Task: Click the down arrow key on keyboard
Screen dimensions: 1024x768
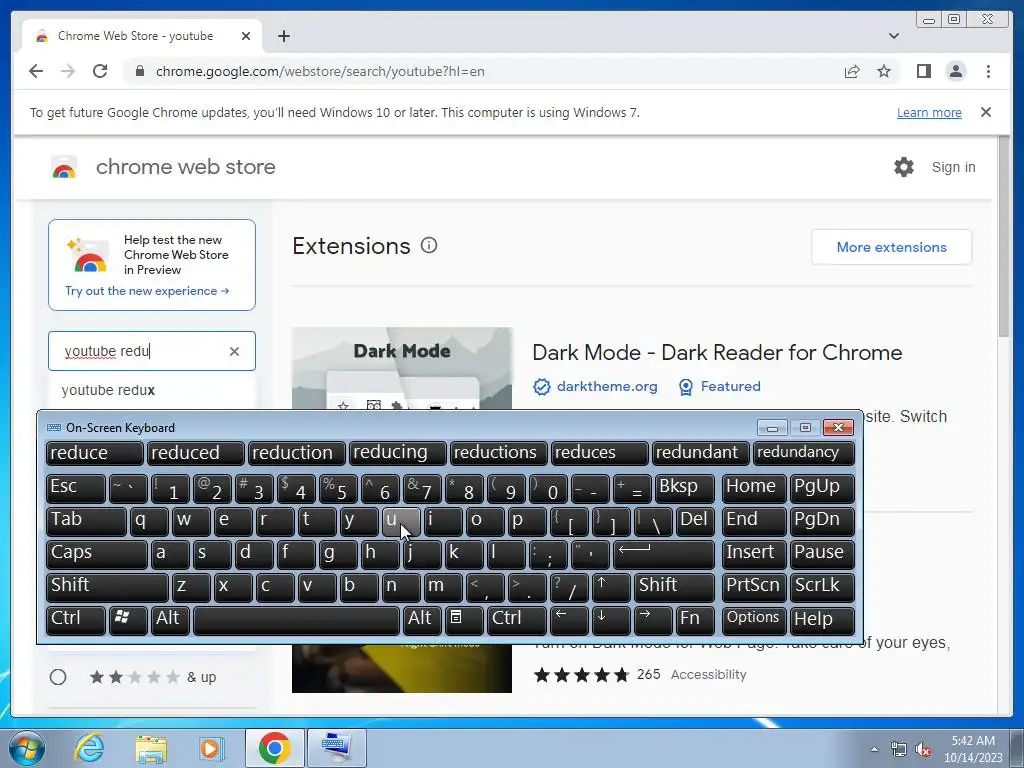Action: point(611,620)
